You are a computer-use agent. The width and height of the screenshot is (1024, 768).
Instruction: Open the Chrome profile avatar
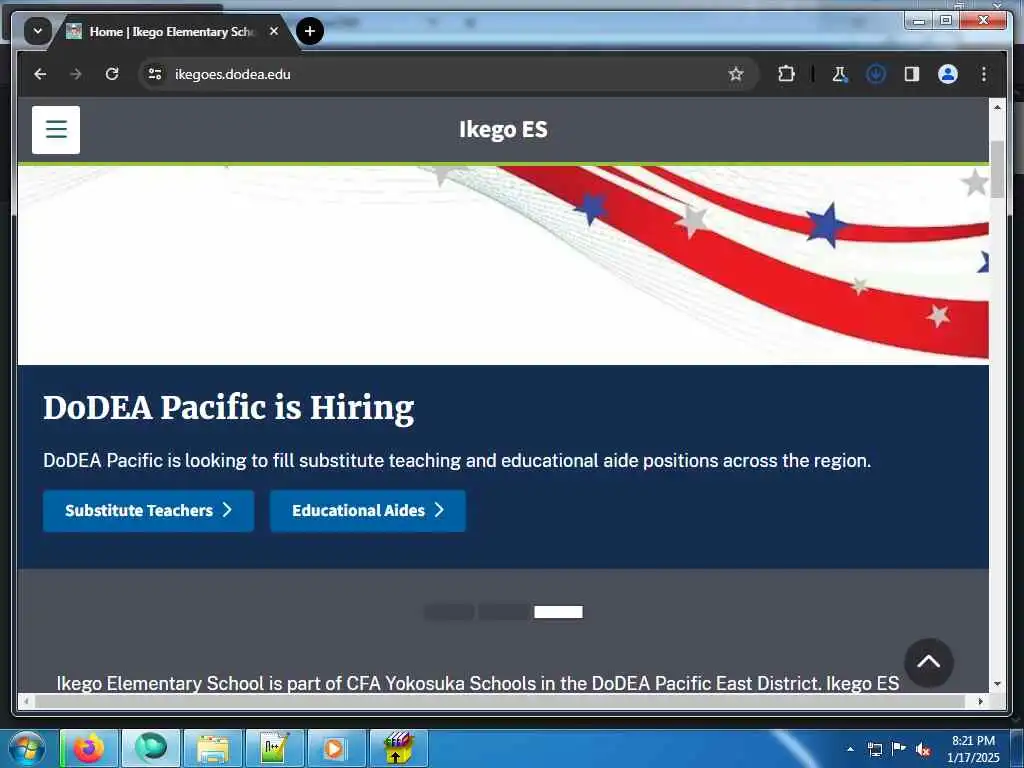click(x=948, y=74)
